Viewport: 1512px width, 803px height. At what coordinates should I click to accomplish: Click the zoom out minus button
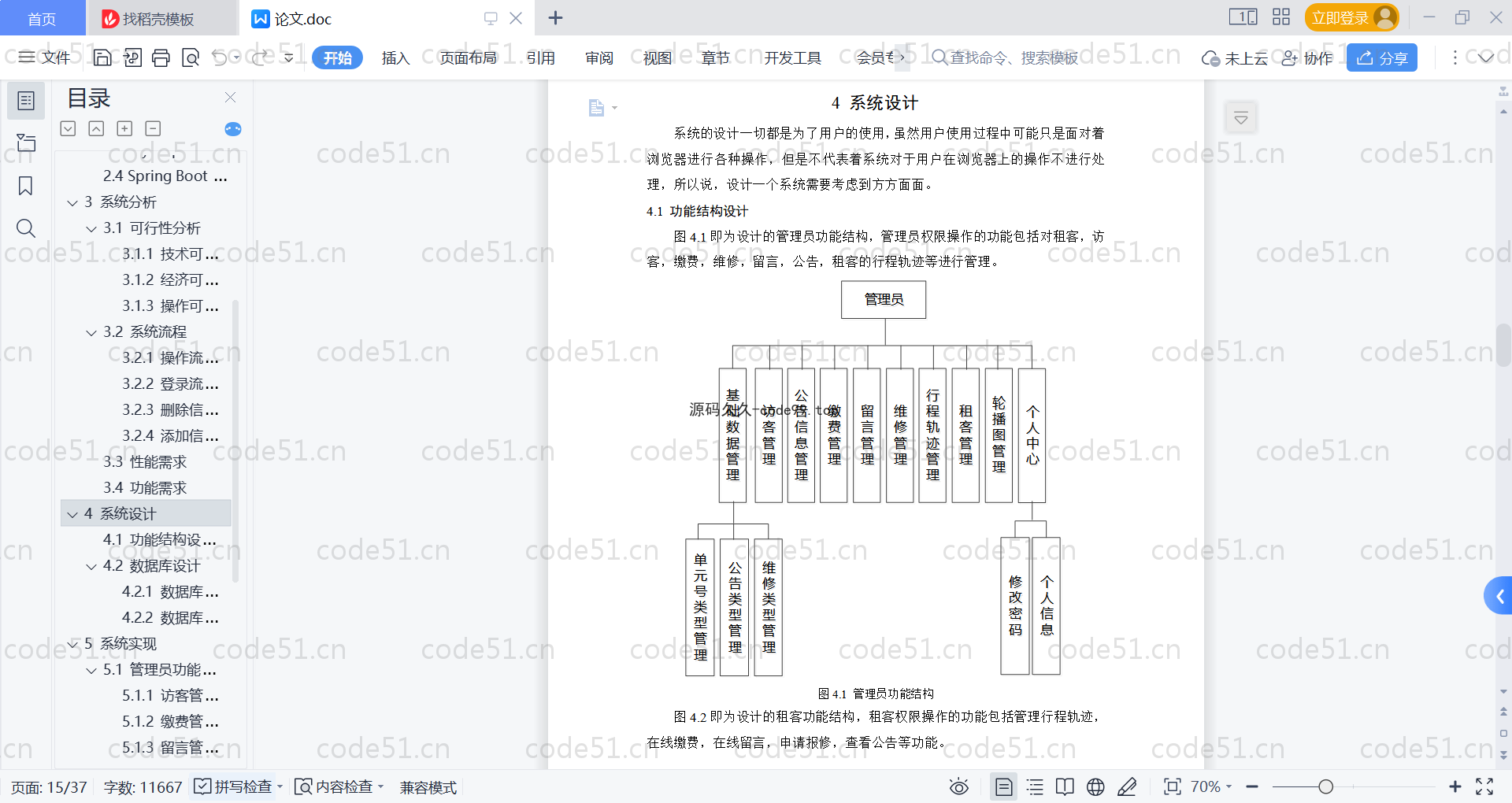1252,786
